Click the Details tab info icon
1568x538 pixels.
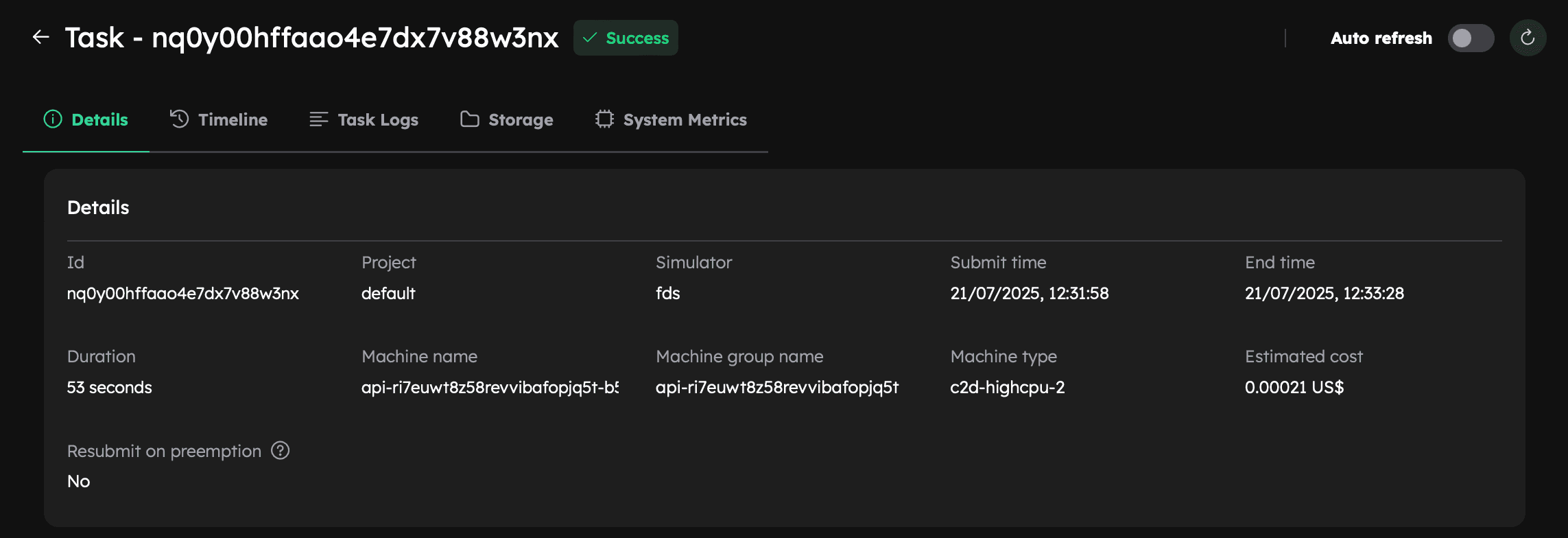click(53, 119)
